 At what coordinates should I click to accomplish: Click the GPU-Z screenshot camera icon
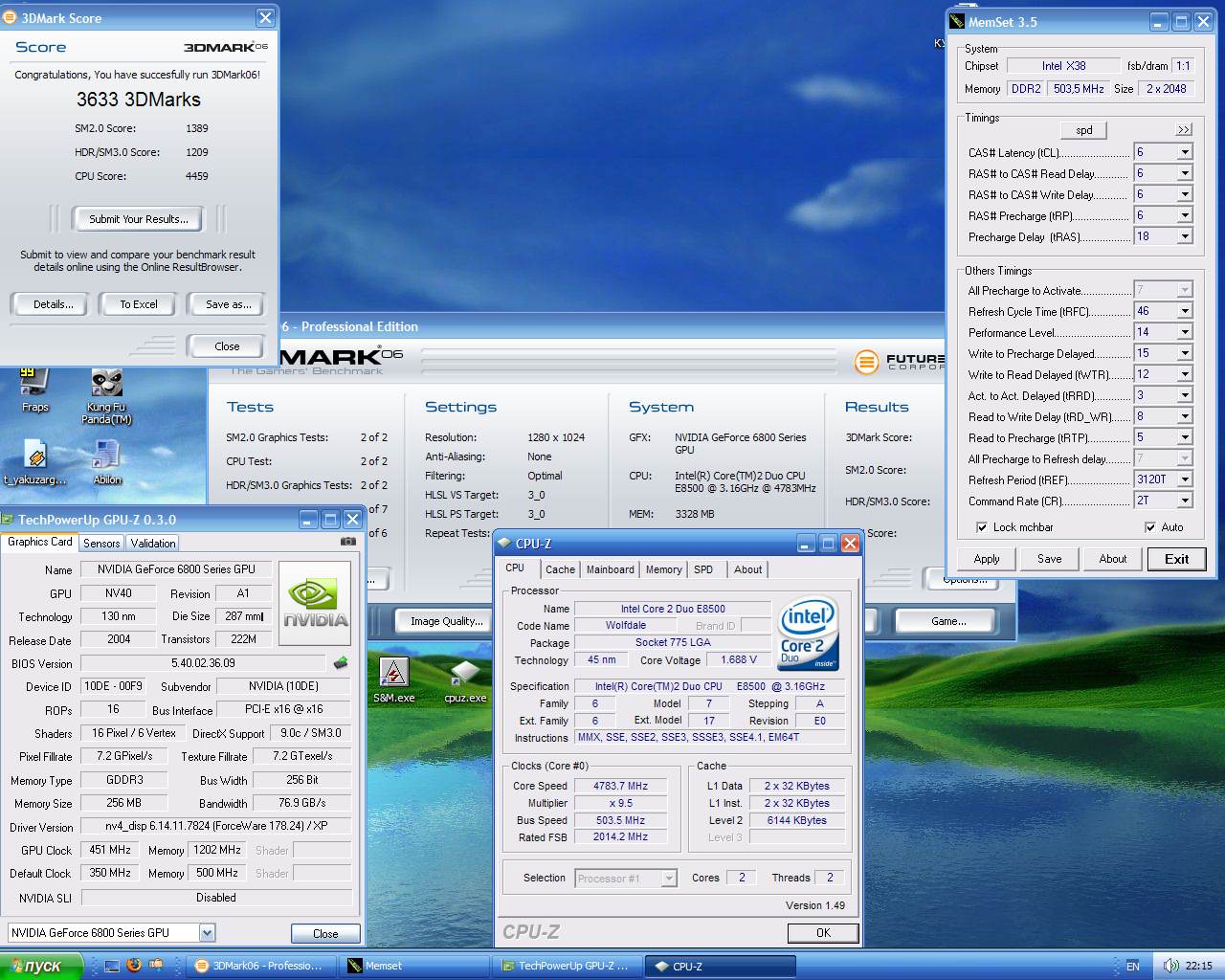[348, 542]
